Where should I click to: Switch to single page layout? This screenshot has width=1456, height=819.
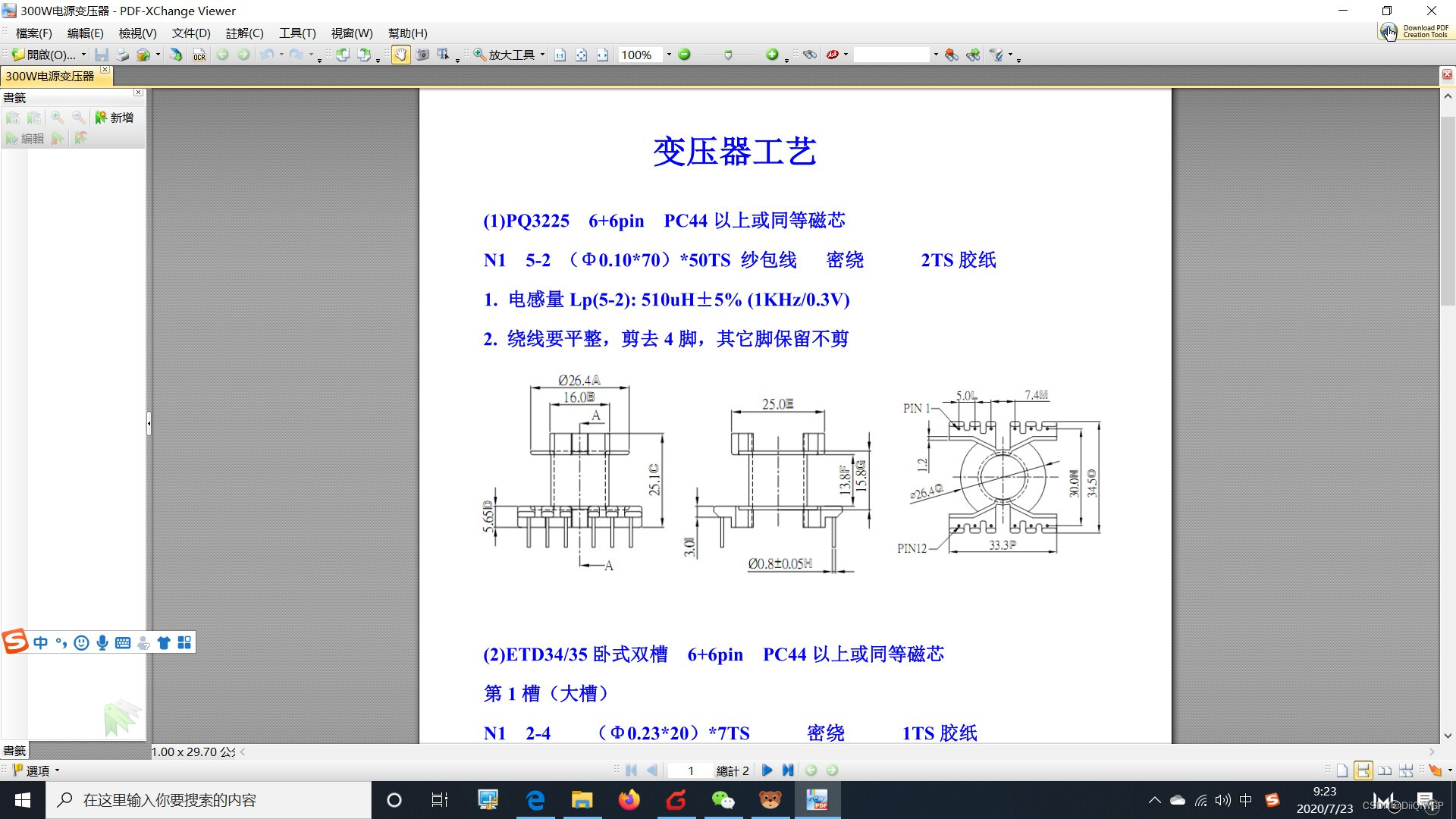1342,770
